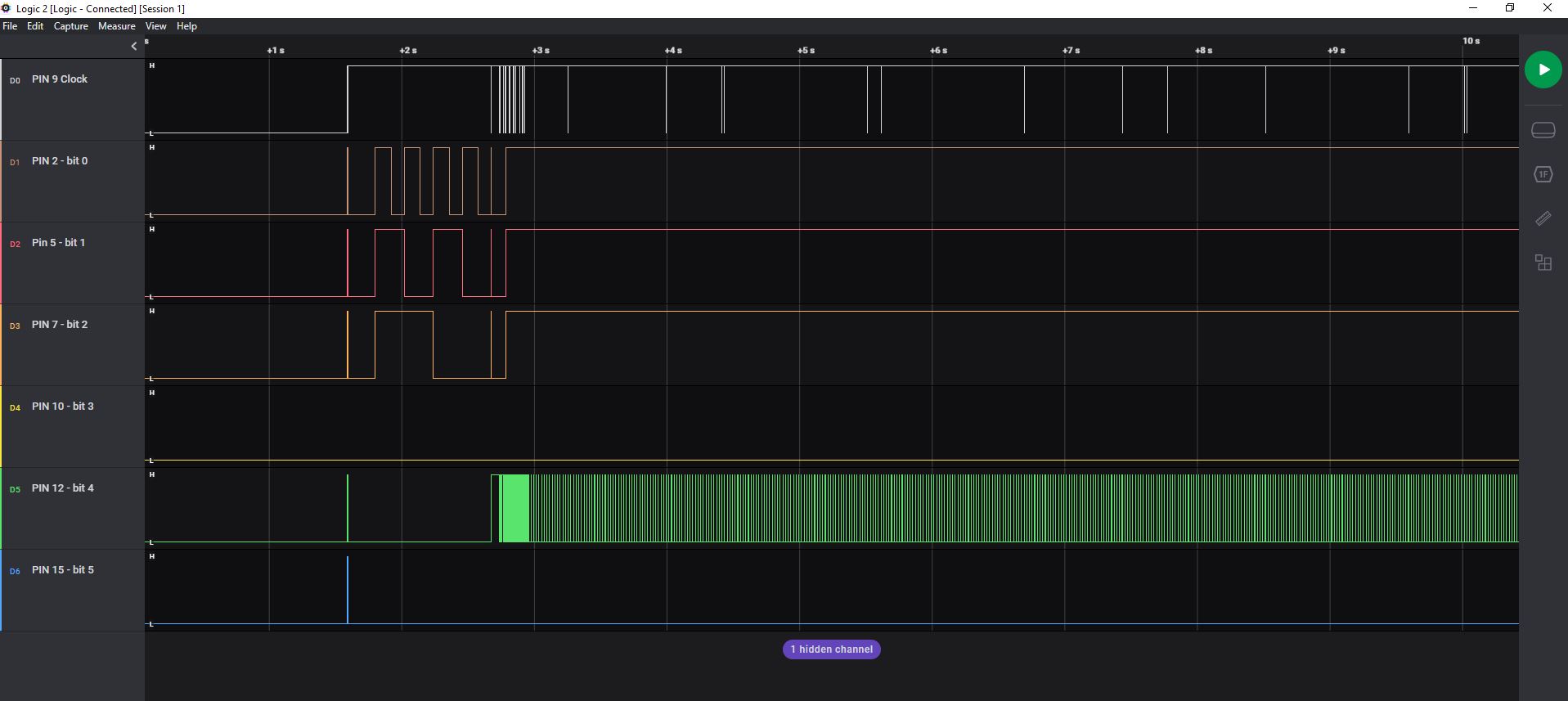This screenshot has height=701, width=1568.
Task: Click the 10 s timeline label
Action: pyautogui.click(x=1471, y=41)
